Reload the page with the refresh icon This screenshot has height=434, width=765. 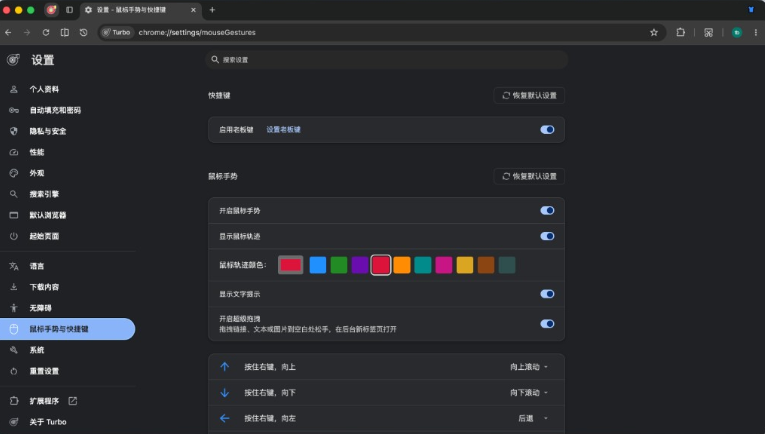46,32
